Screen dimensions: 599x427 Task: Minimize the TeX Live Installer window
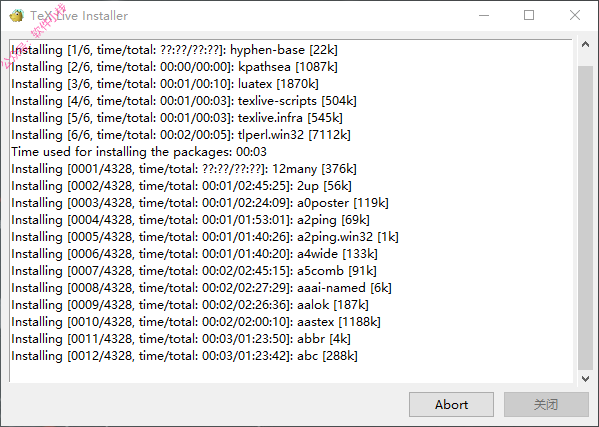[484, 16]
